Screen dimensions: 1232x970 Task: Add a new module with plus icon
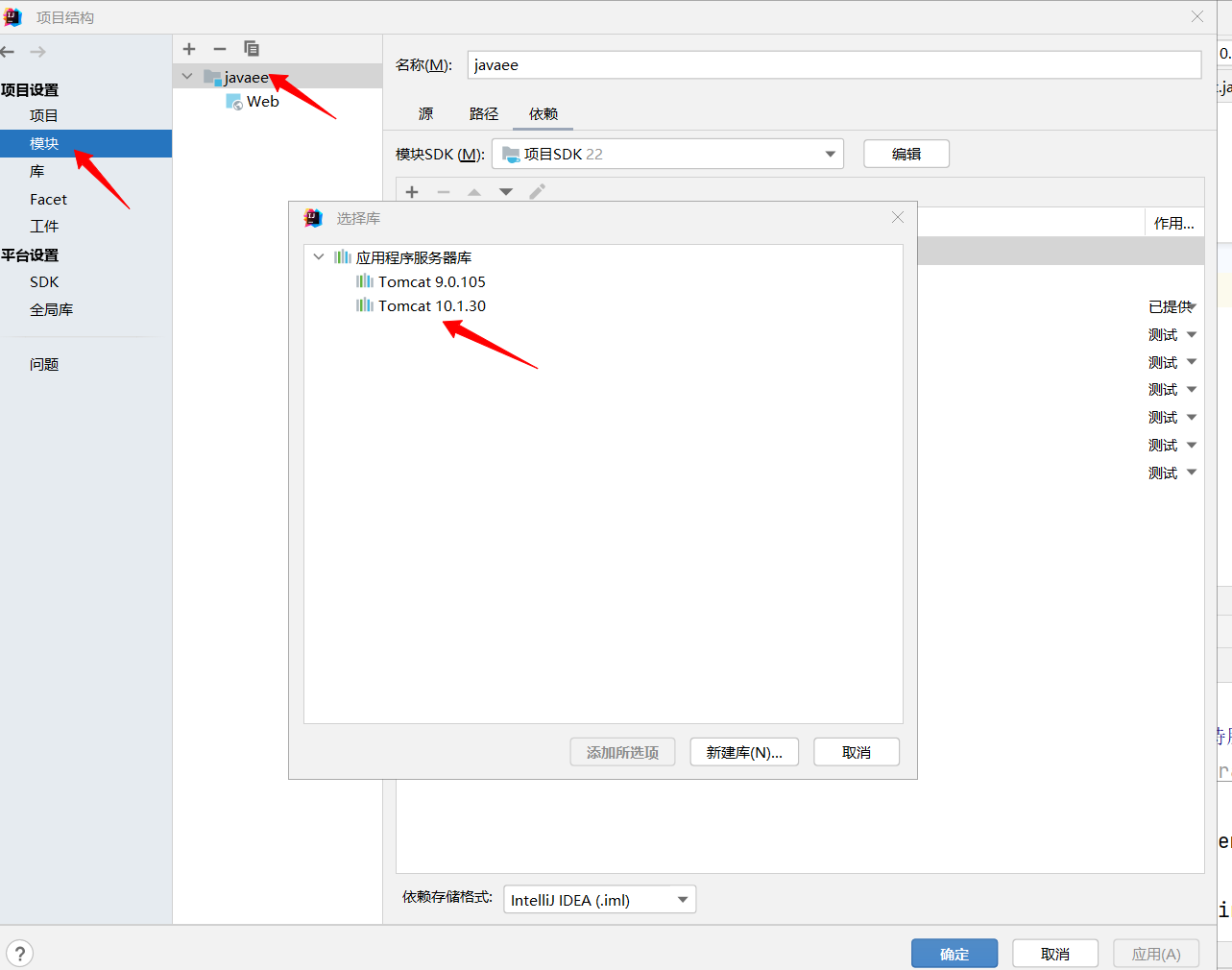pos(189,49)
